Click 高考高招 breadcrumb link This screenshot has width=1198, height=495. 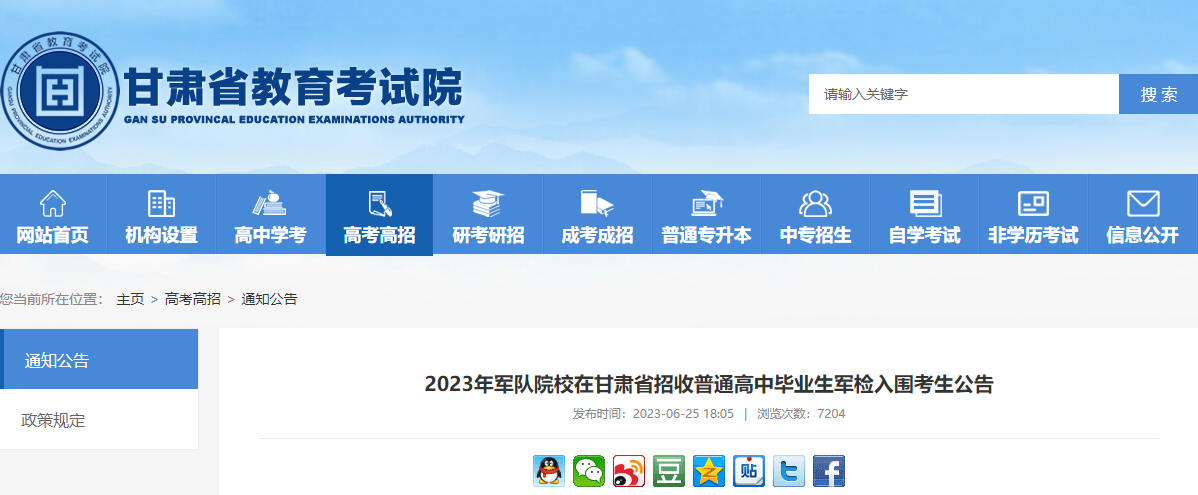click(193, 299)
